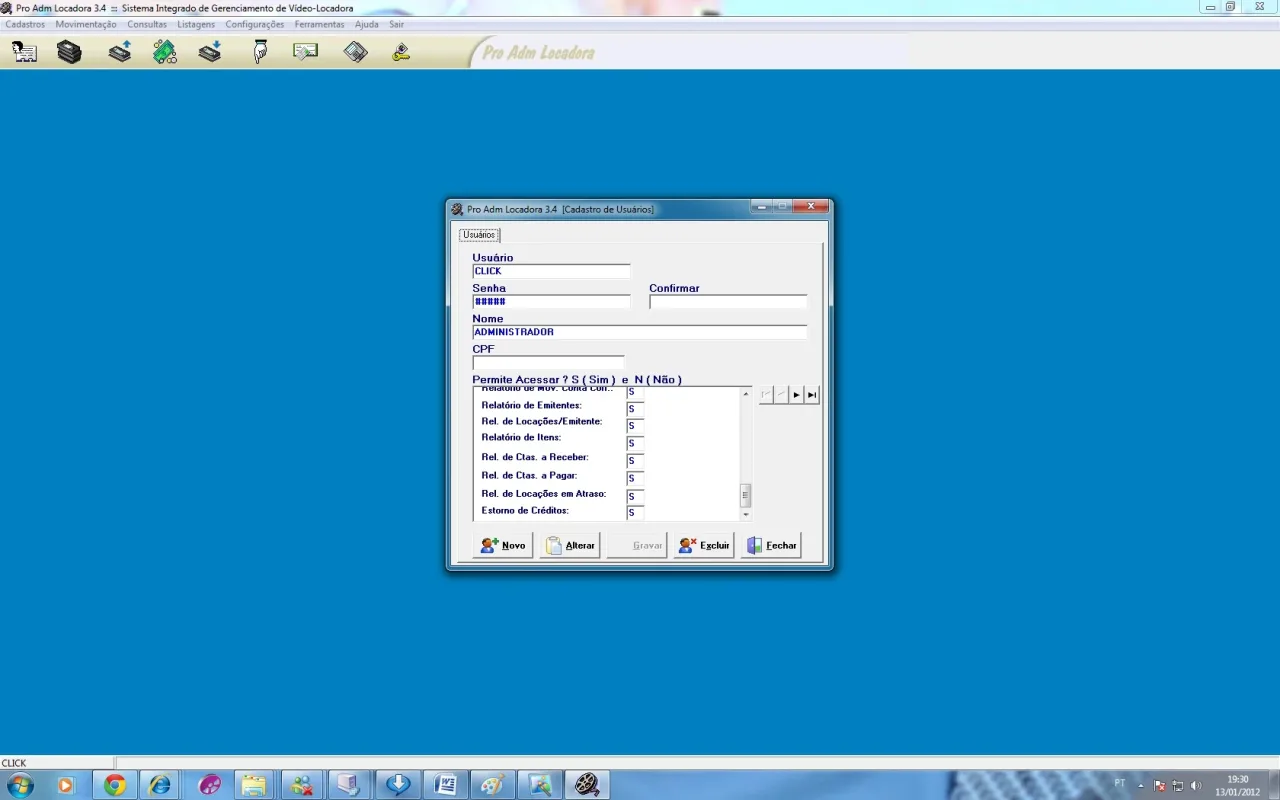Go to next user record arrow

797,395
